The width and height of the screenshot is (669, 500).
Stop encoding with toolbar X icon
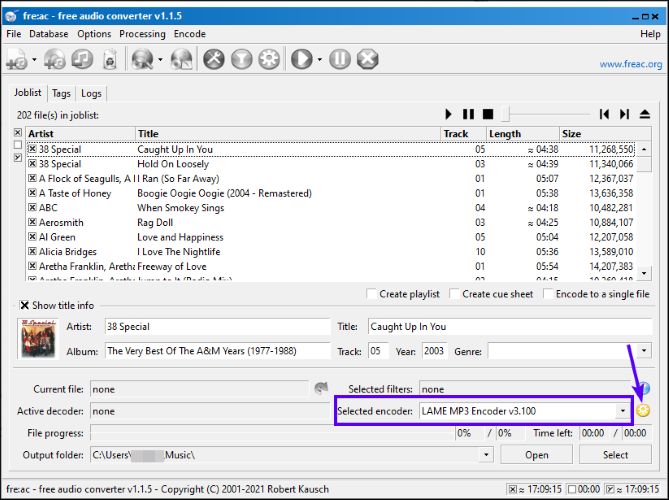click(x=368, y=59)
